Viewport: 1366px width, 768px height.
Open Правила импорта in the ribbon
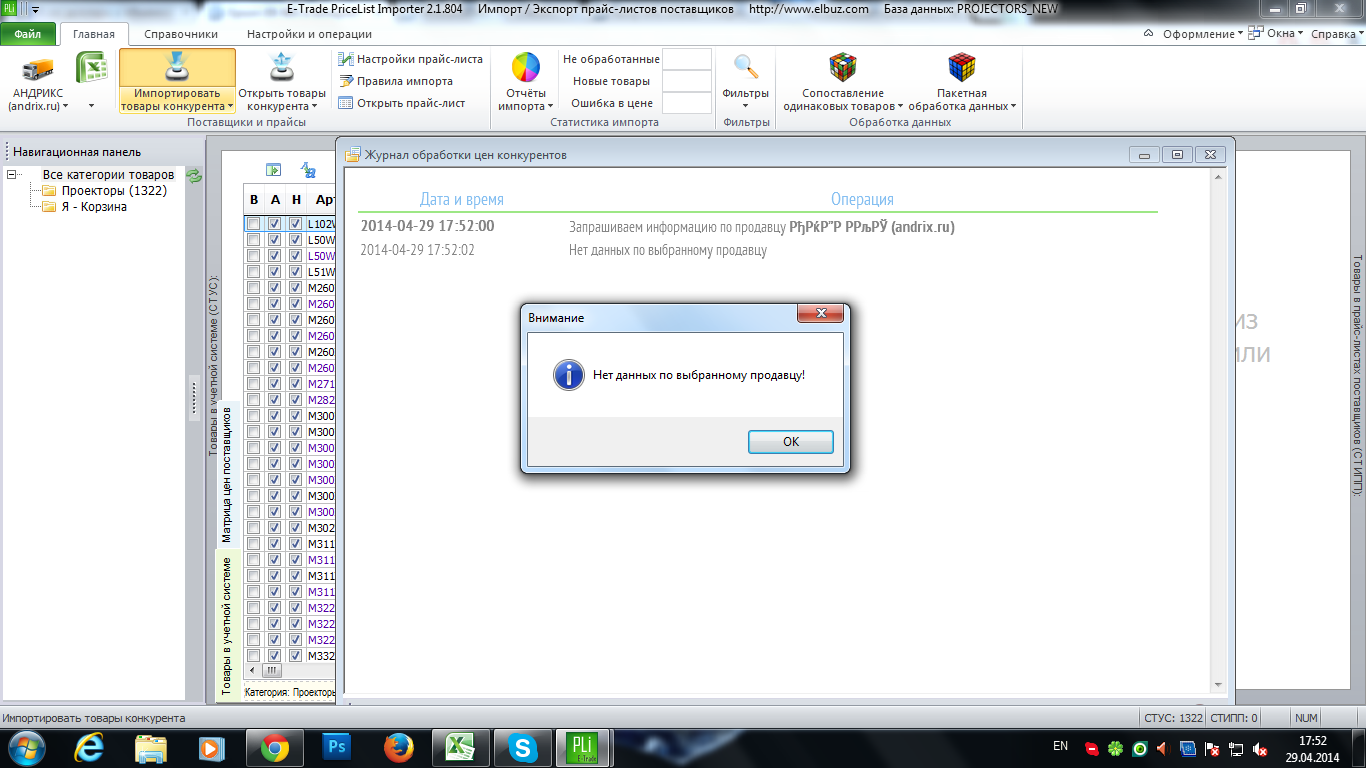tap(395, 81)
